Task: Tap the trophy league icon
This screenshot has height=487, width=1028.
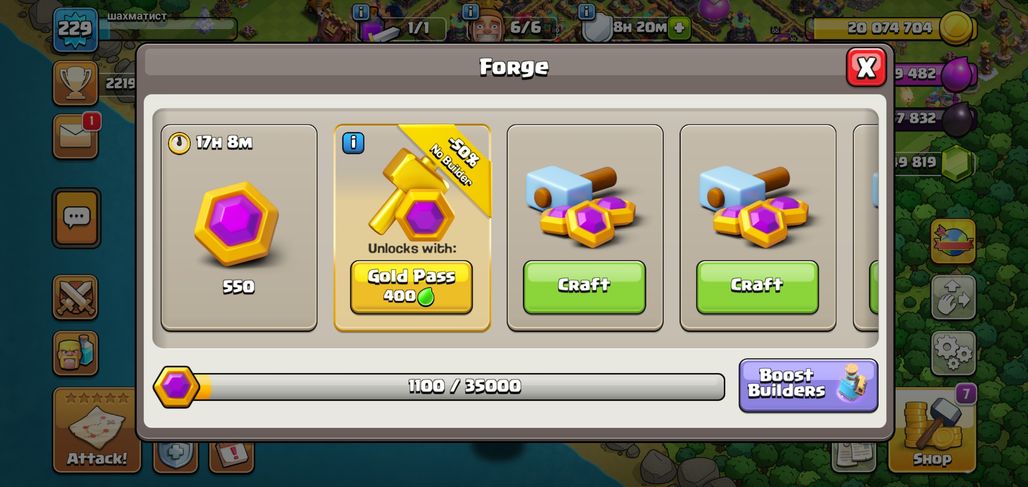Action: pyautogui.click(x=75, y=83)
